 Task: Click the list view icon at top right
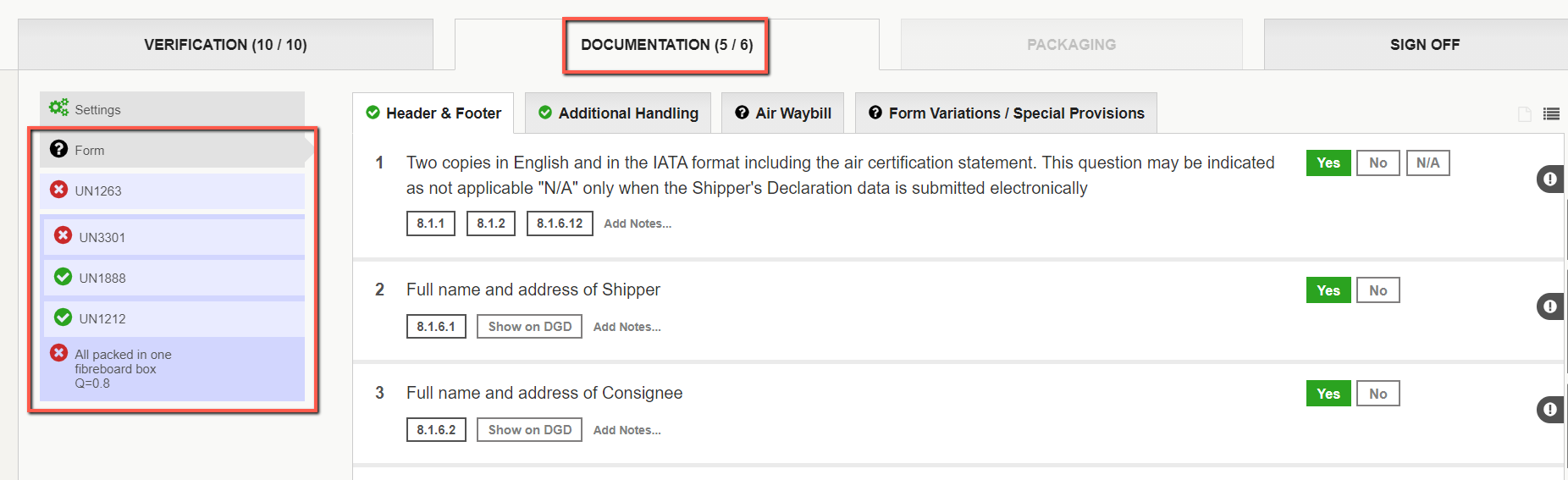point(1551,114)
